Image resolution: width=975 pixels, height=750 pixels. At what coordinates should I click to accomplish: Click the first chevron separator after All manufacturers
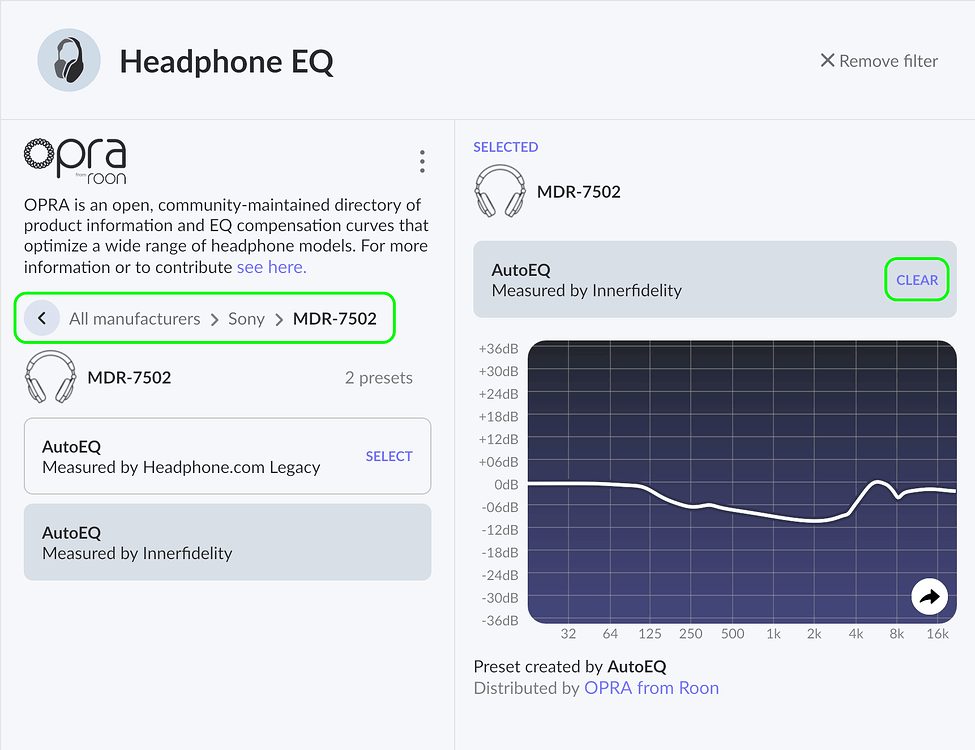[215, 319]
